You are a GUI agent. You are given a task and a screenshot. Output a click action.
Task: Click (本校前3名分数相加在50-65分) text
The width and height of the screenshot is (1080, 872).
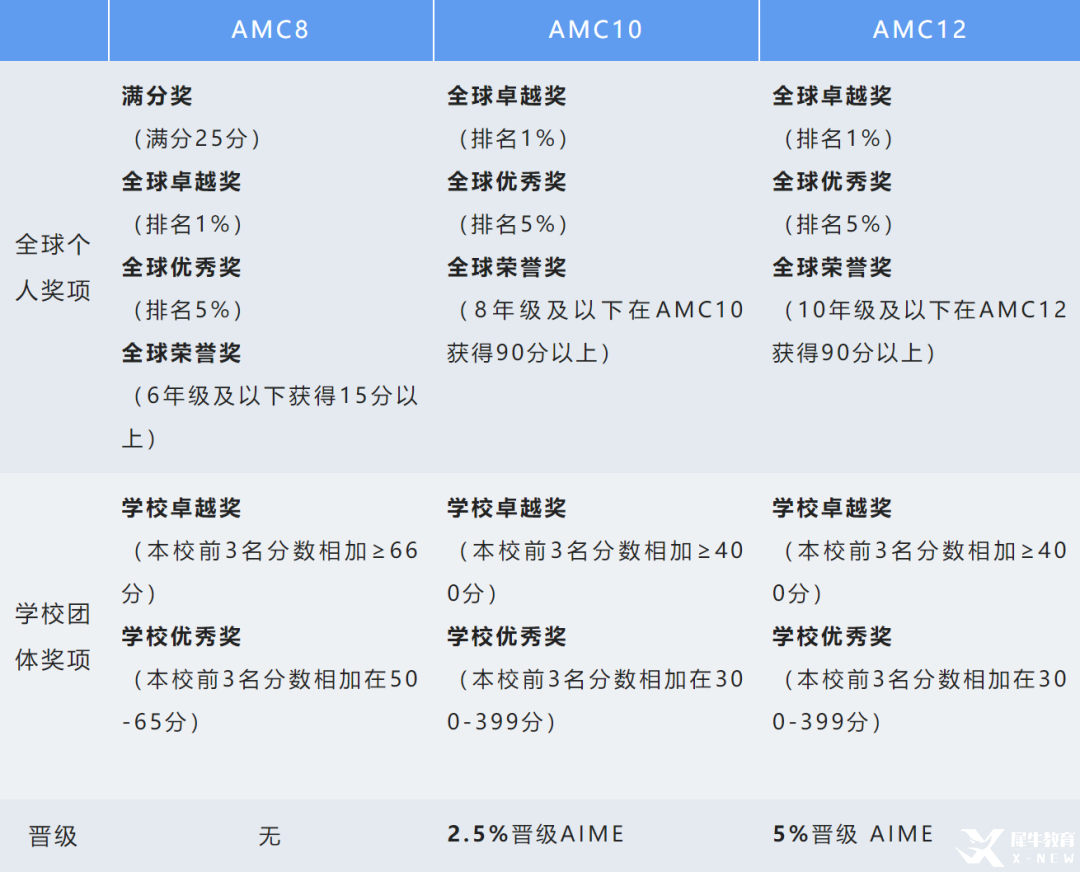point(270,700)
